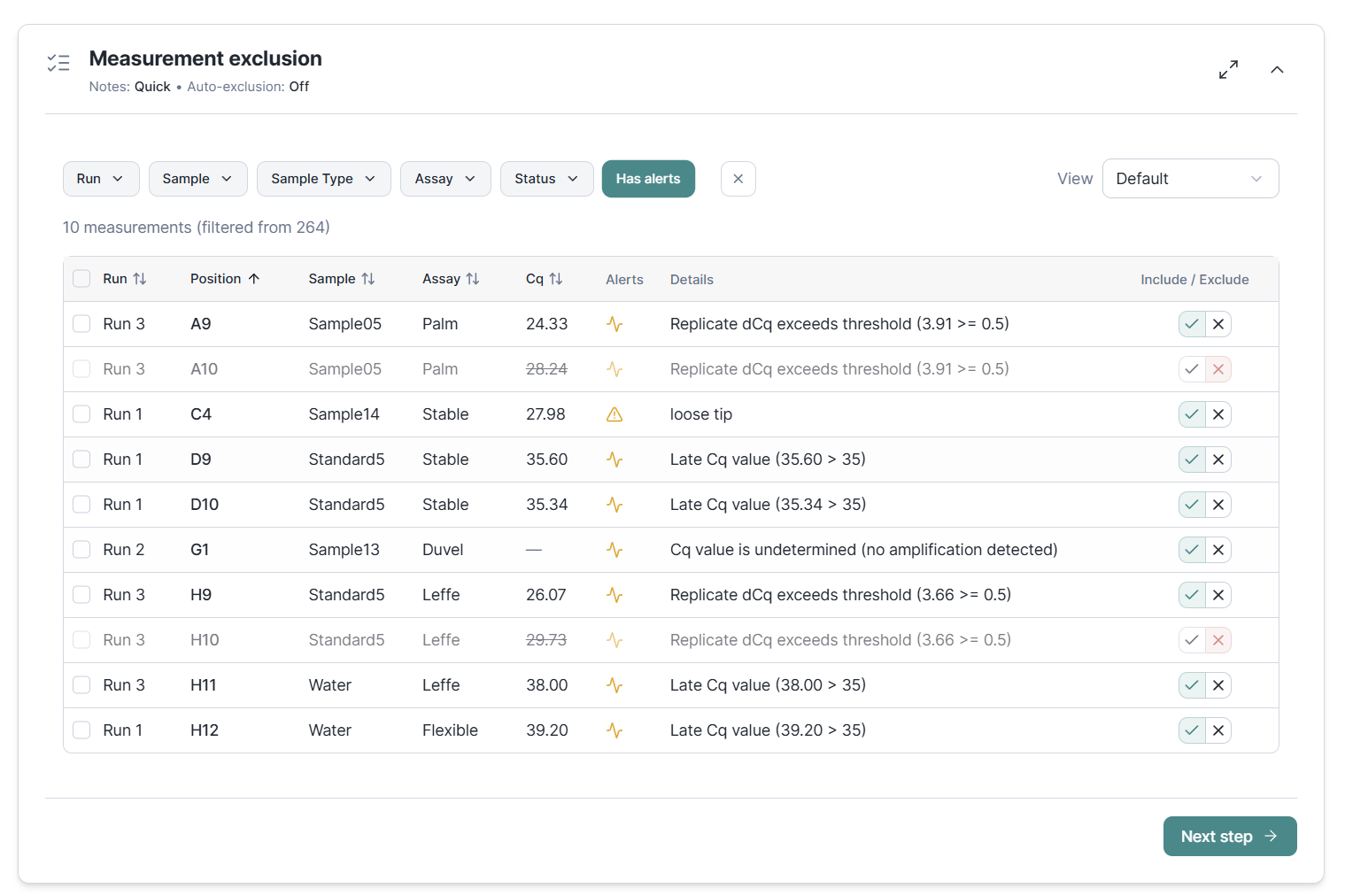Open the Sample Type filter dropdown

323,178
